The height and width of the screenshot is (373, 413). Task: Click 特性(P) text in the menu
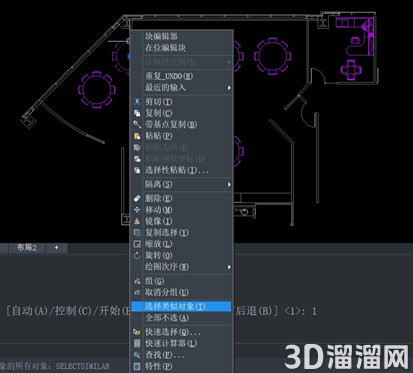click(159, 366)
